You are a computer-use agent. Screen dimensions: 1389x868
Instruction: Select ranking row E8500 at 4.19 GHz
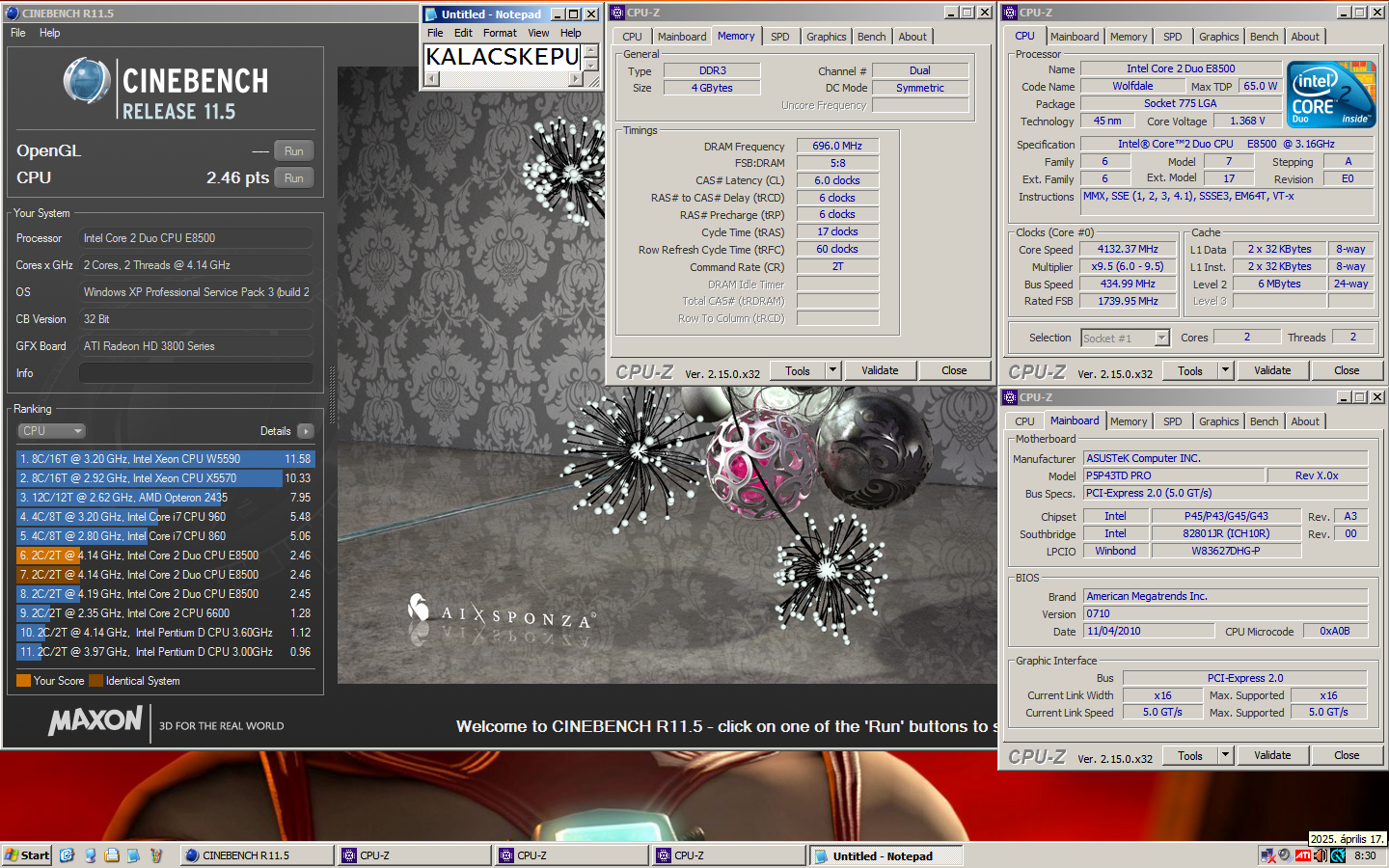pyautogui.click(x=166, y=594)
